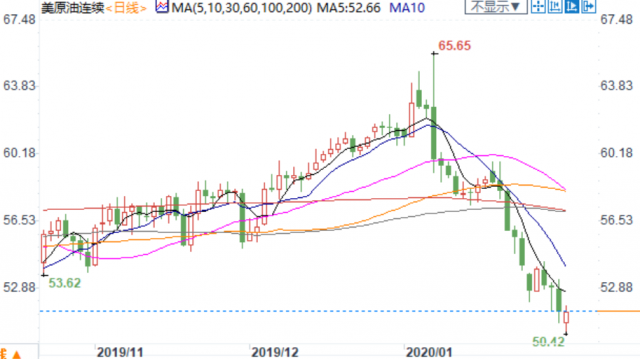Click the 65.65 high price label
The width and height of the screenshot is (640, 360).
pyautogui.click(x=454, y=45)
